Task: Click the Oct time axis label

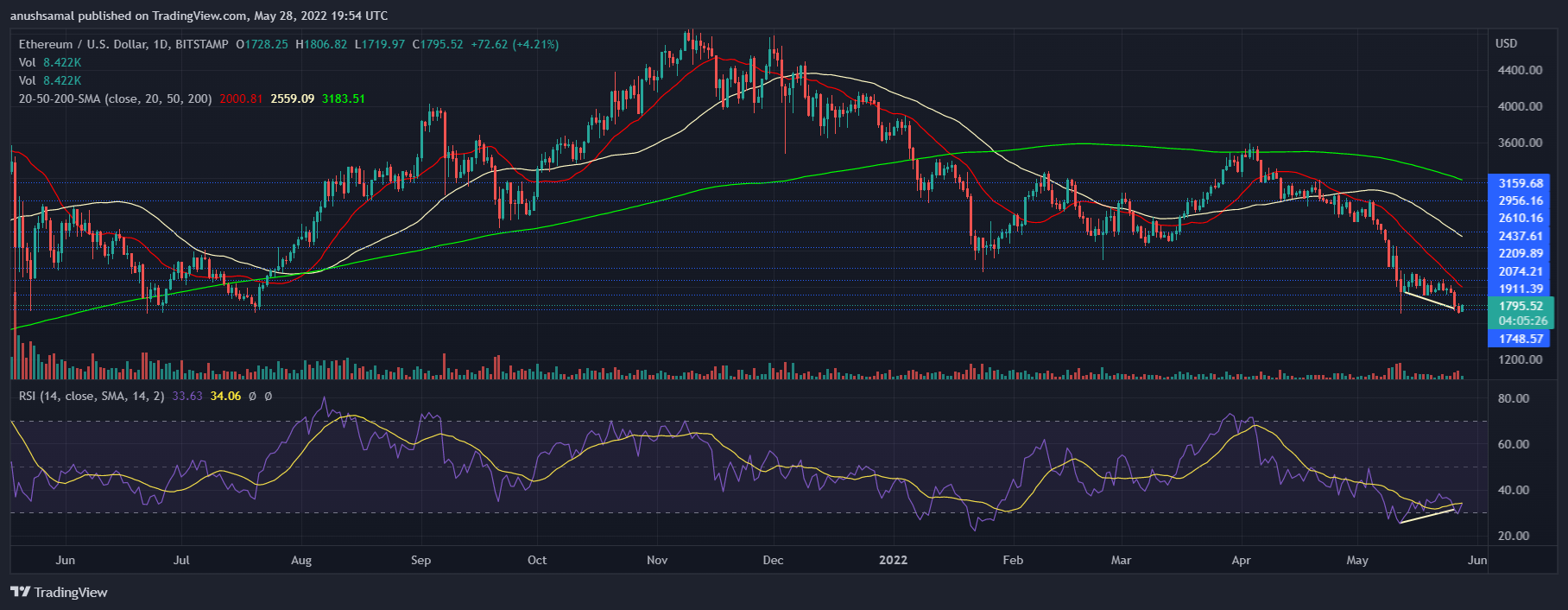Action: 537,560
